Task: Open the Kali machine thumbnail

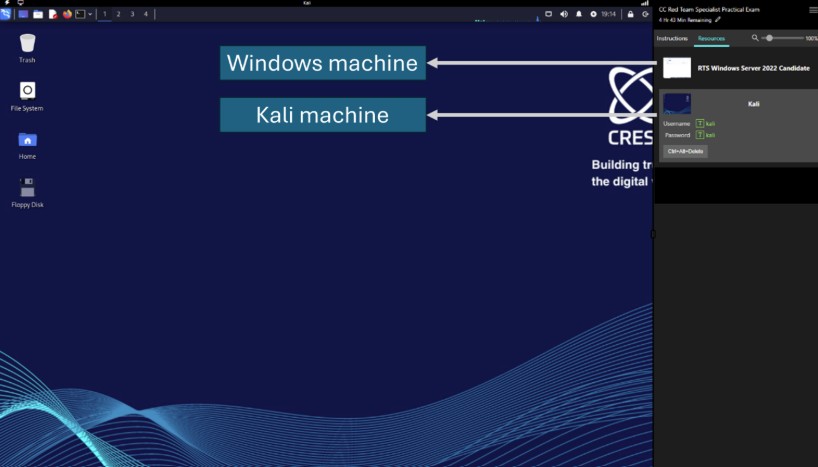Action: point(677,104)
